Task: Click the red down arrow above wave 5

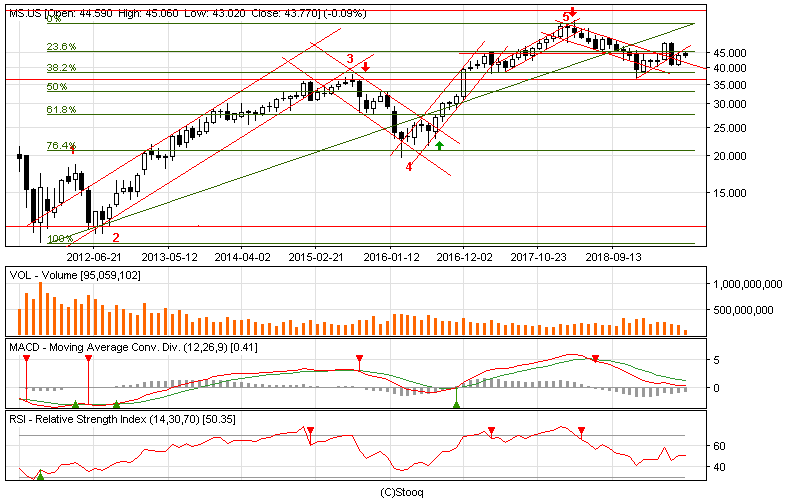Action: point(573,11)
